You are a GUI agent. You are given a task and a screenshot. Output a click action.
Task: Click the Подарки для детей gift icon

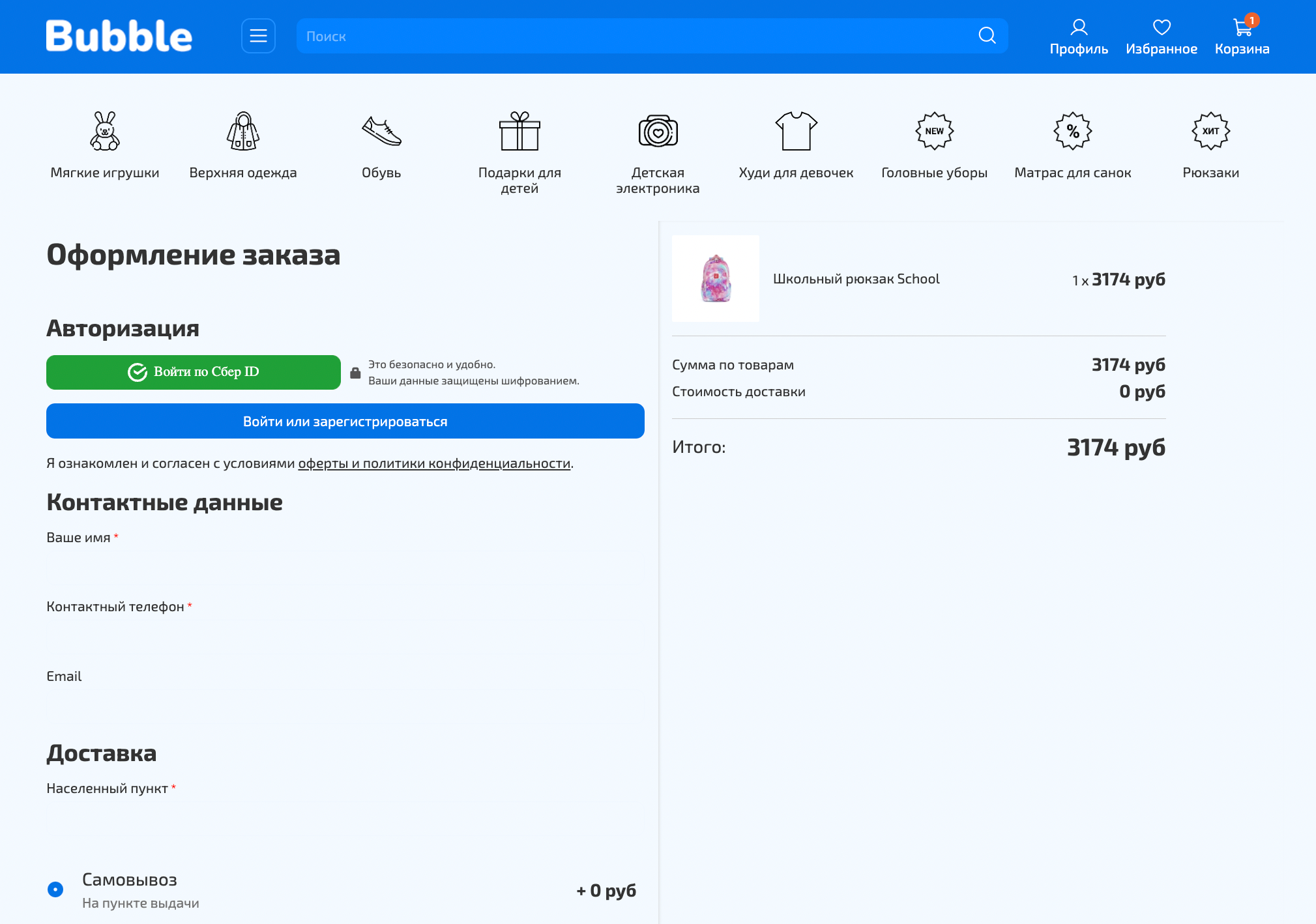click(519, 131)
